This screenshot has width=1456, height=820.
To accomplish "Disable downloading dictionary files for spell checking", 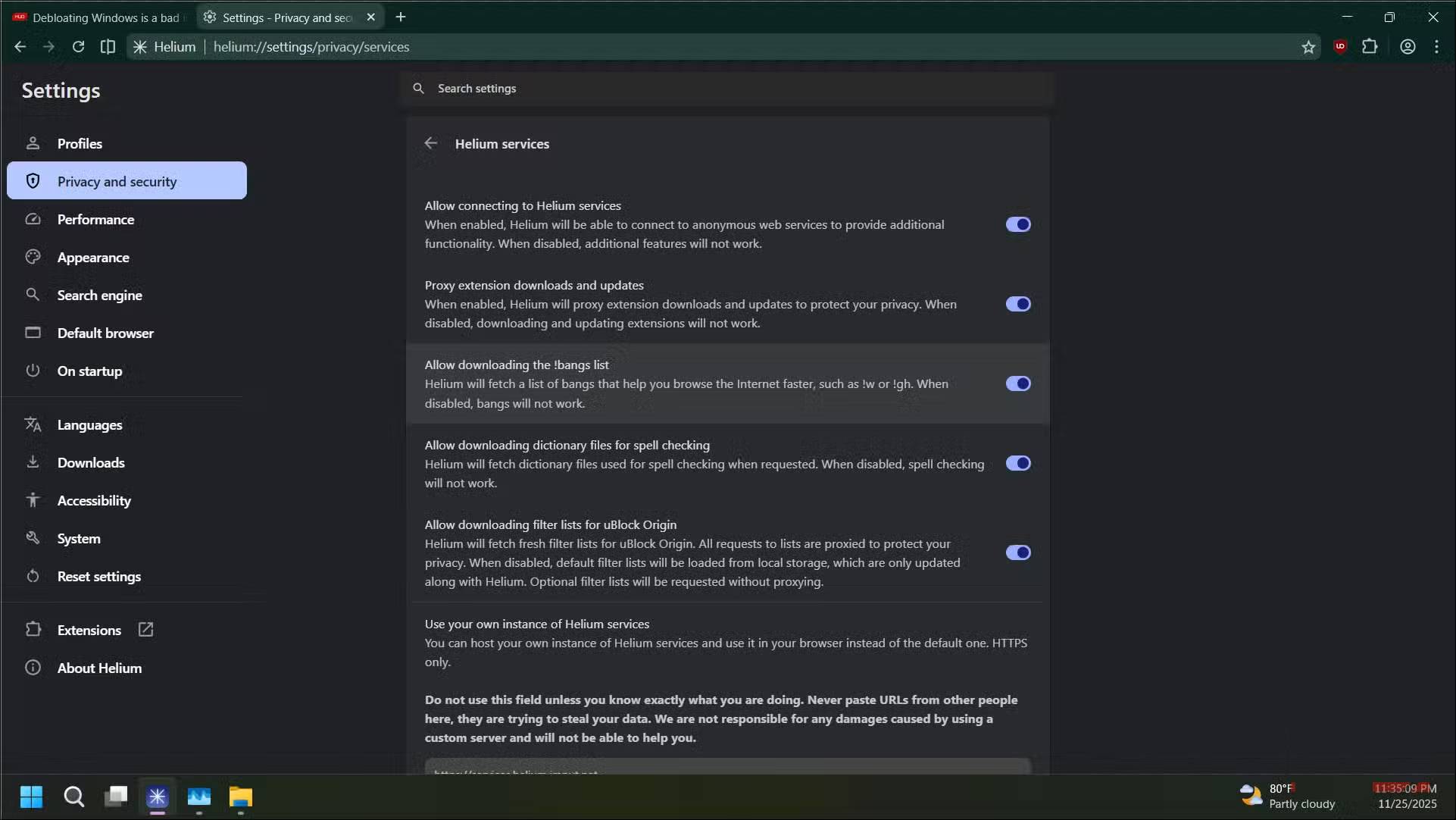I will click(x=1017, y=462).
